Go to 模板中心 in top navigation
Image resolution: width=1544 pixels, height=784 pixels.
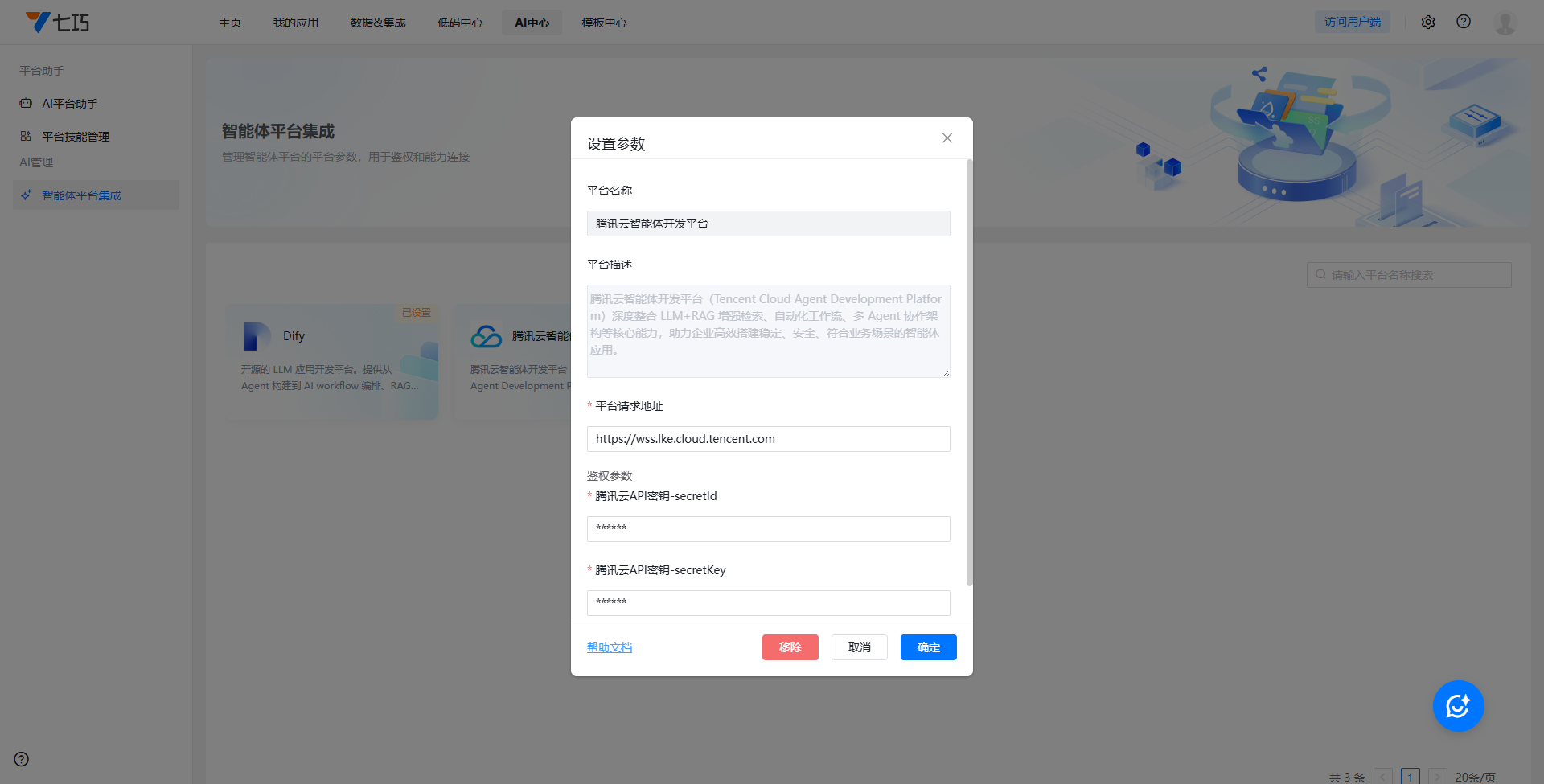pos(604,23)
